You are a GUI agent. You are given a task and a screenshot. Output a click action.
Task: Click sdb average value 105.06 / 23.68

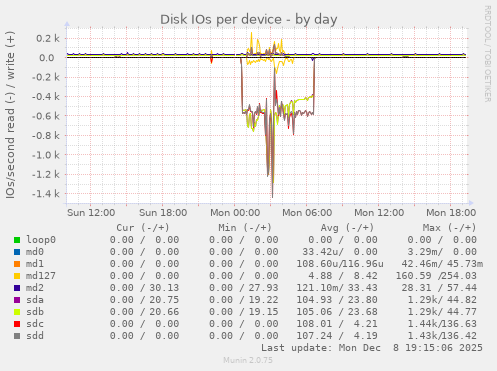[x=337, y=312]
